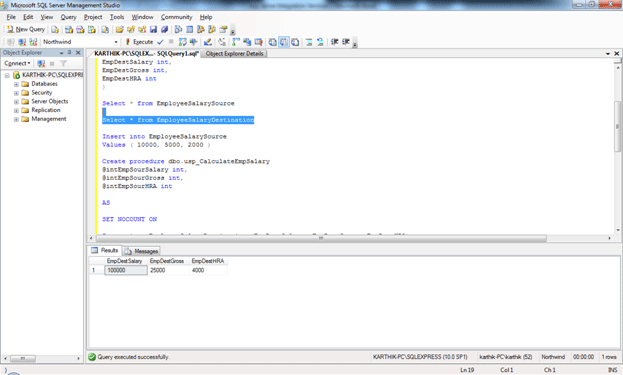Click the Properties Window icon on the standard toolbar

pyautogui.click(x=223, y=29)
